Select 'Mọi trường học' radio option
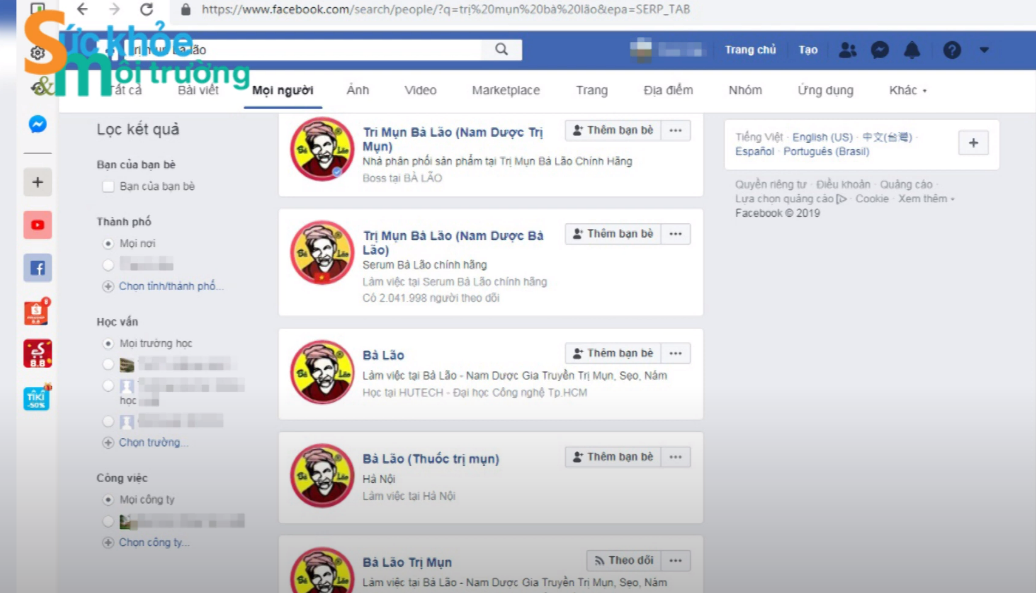This screenshot has height=593, width=1036. [108, 343]
